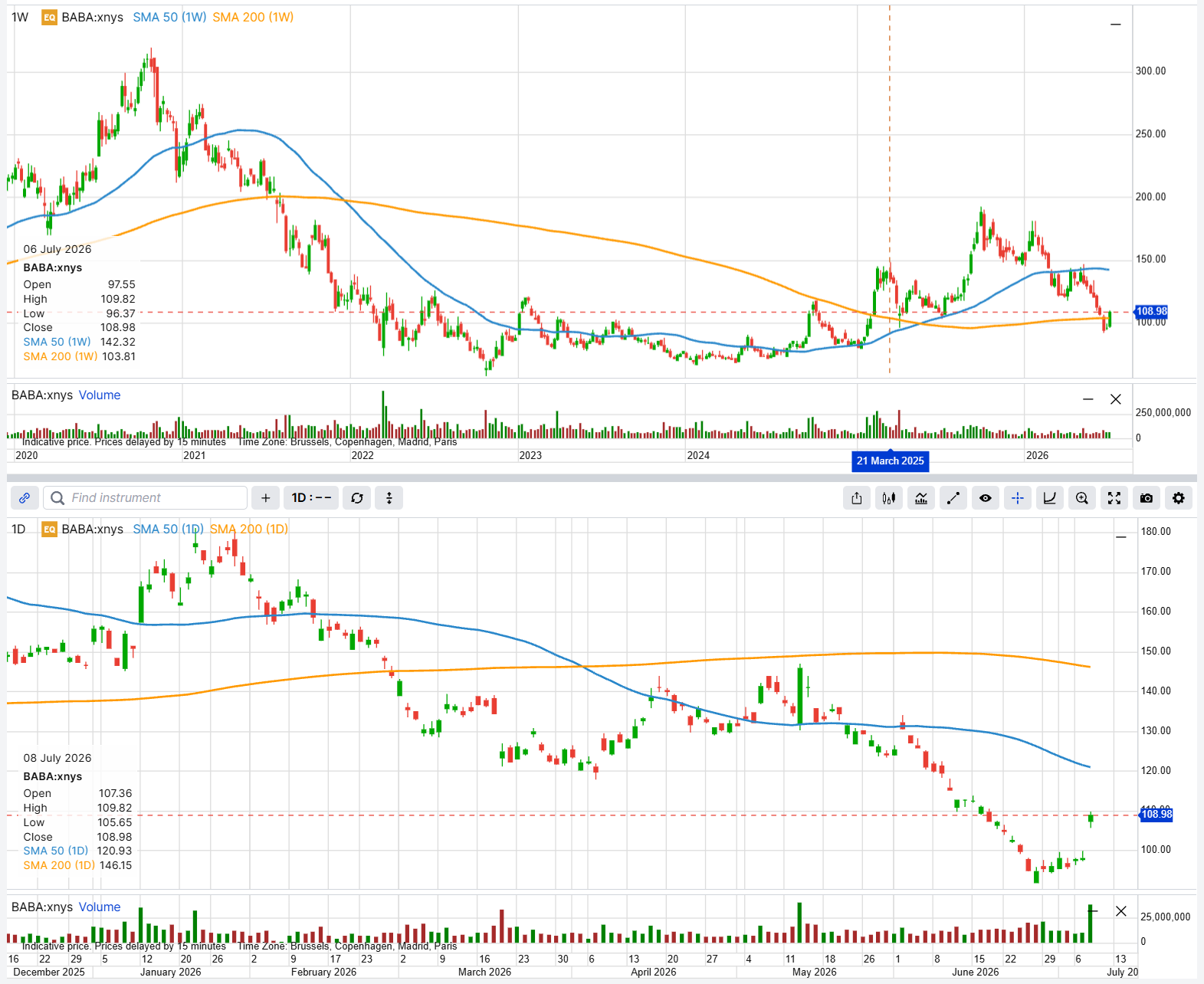Refresh the chart with the reload icon

pos(357,498)
